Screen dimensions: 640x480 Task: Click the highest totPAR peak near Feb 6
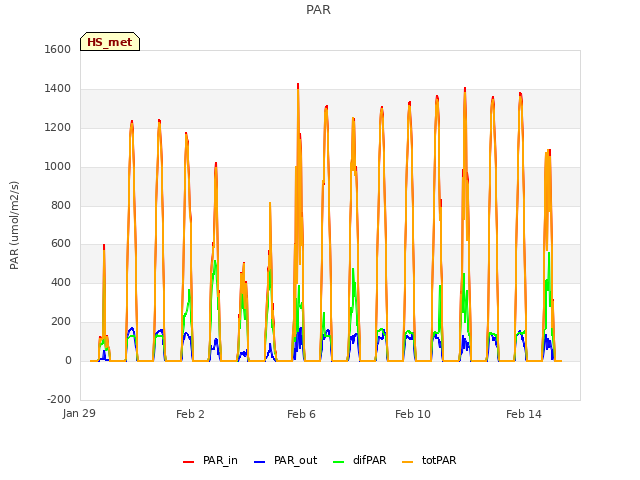click(x=298, y=88)
